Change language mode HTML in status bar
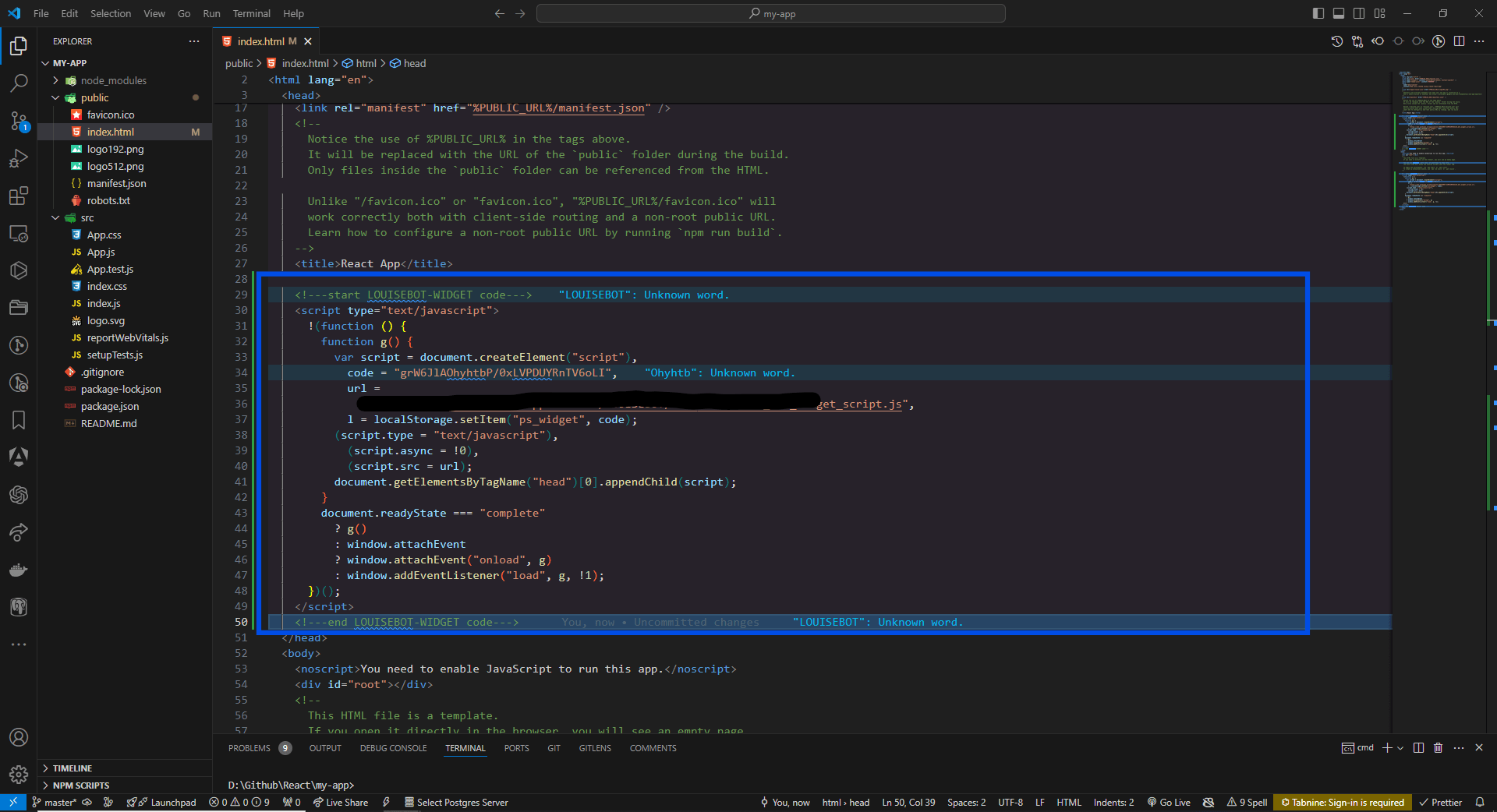This screenshot has height=812, width=1497. (x=1069, y=803)
